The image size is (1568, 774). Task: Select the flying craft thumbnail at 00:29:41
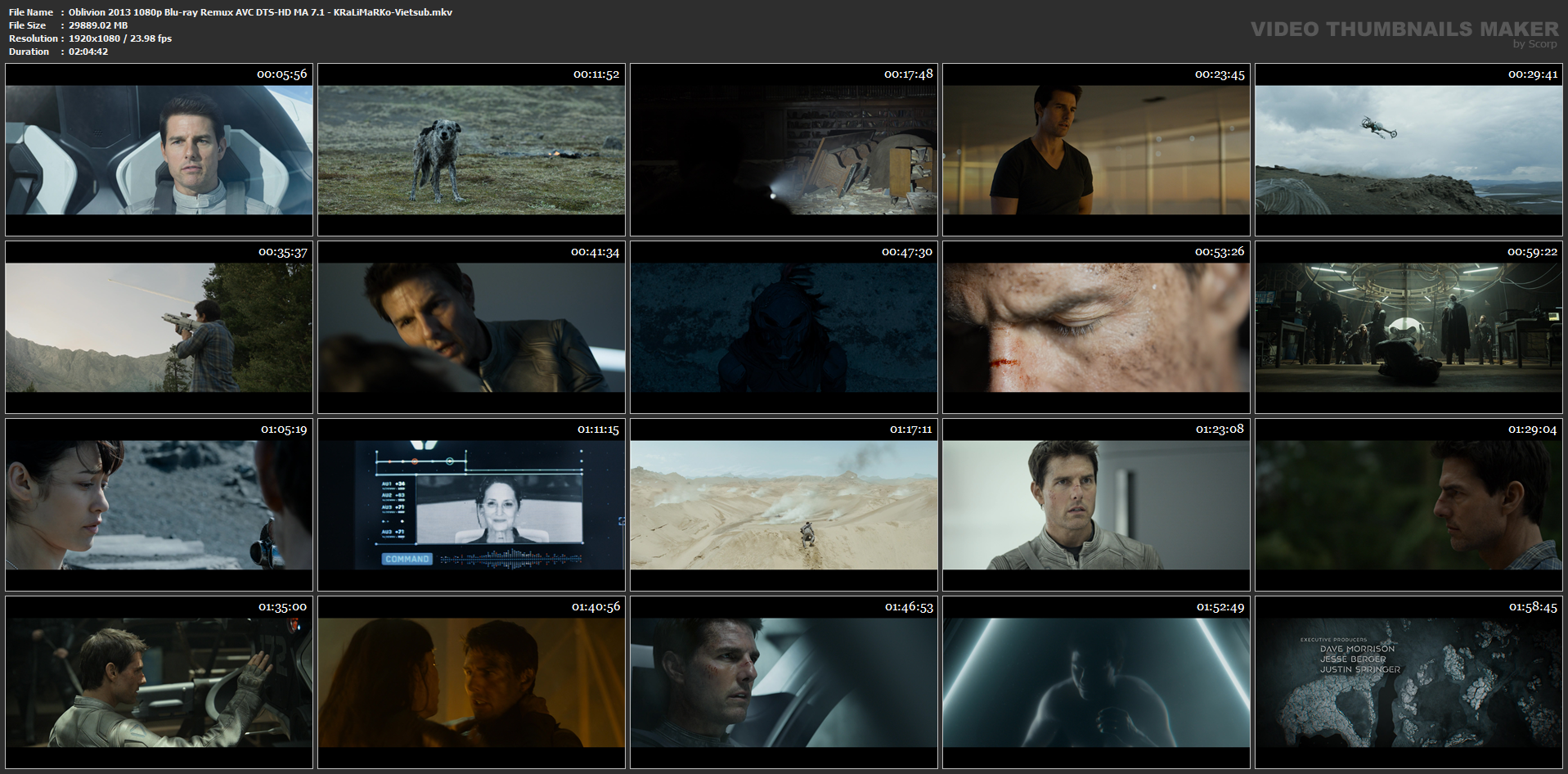tap(1409, 150)
